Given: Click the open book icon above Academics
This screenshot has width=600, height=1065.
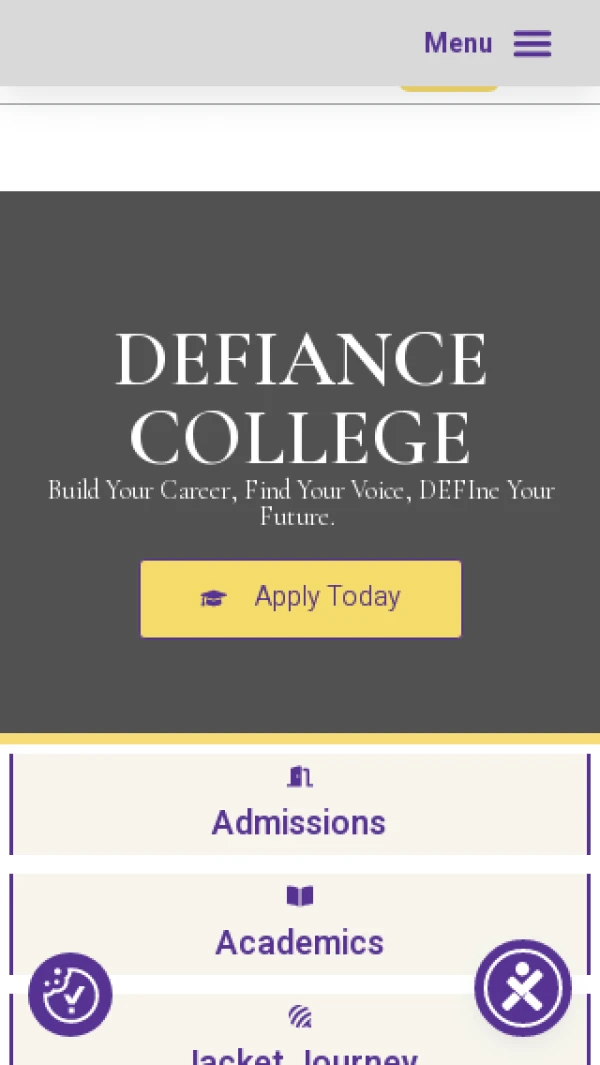Looking at the screenshot, I should tap(300, 896).
